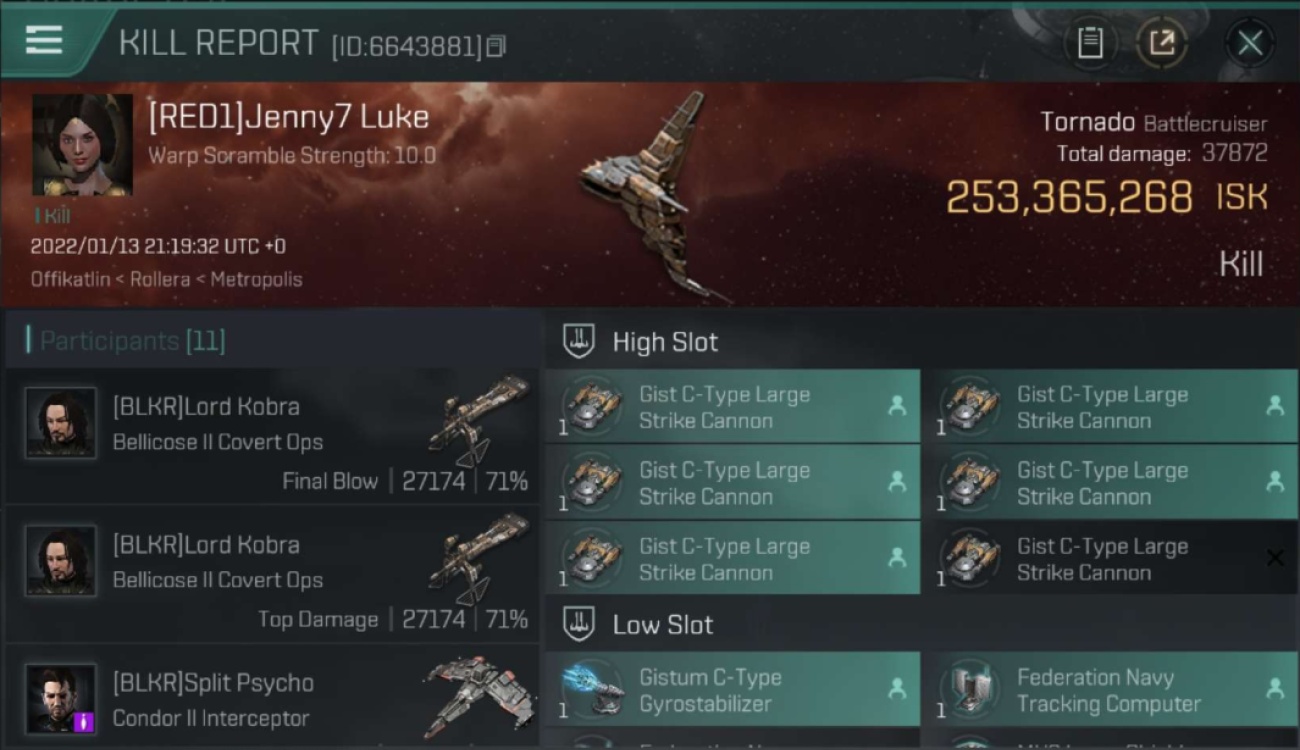Click the High Slot shield icon
1300x750 pixels.
point(579,341)
